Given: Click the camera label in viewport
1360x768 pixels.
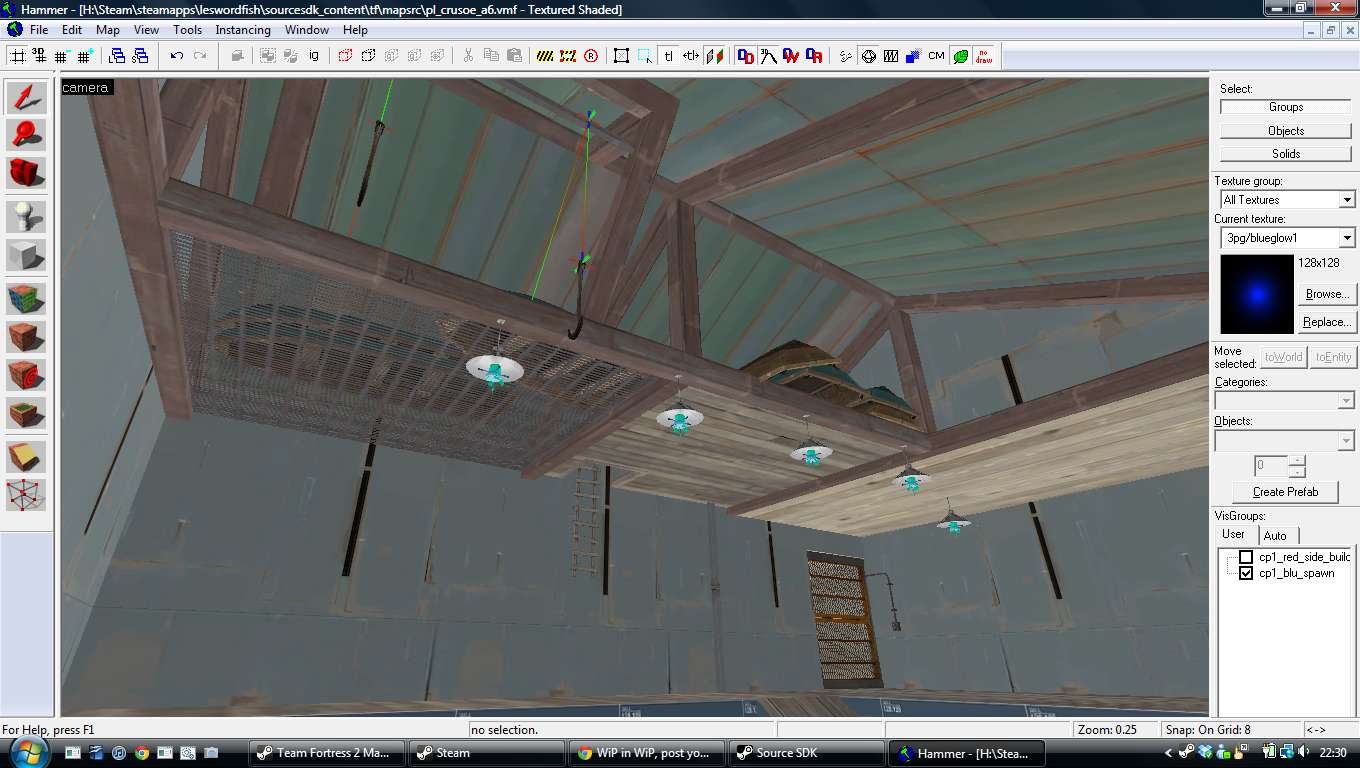Looking at the screenshot, I should [x=86, y=88].
